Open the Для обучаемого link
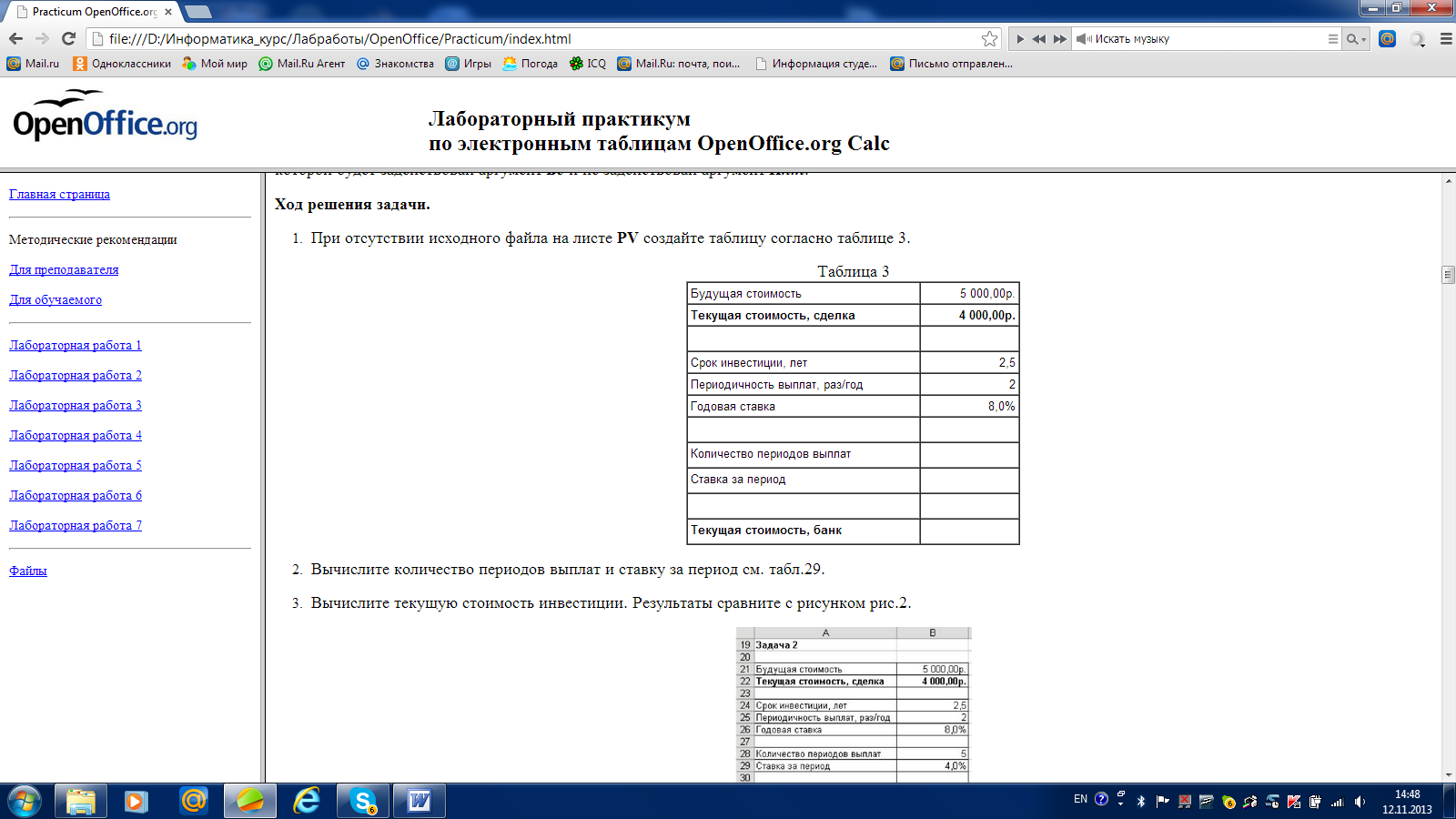 56,299
